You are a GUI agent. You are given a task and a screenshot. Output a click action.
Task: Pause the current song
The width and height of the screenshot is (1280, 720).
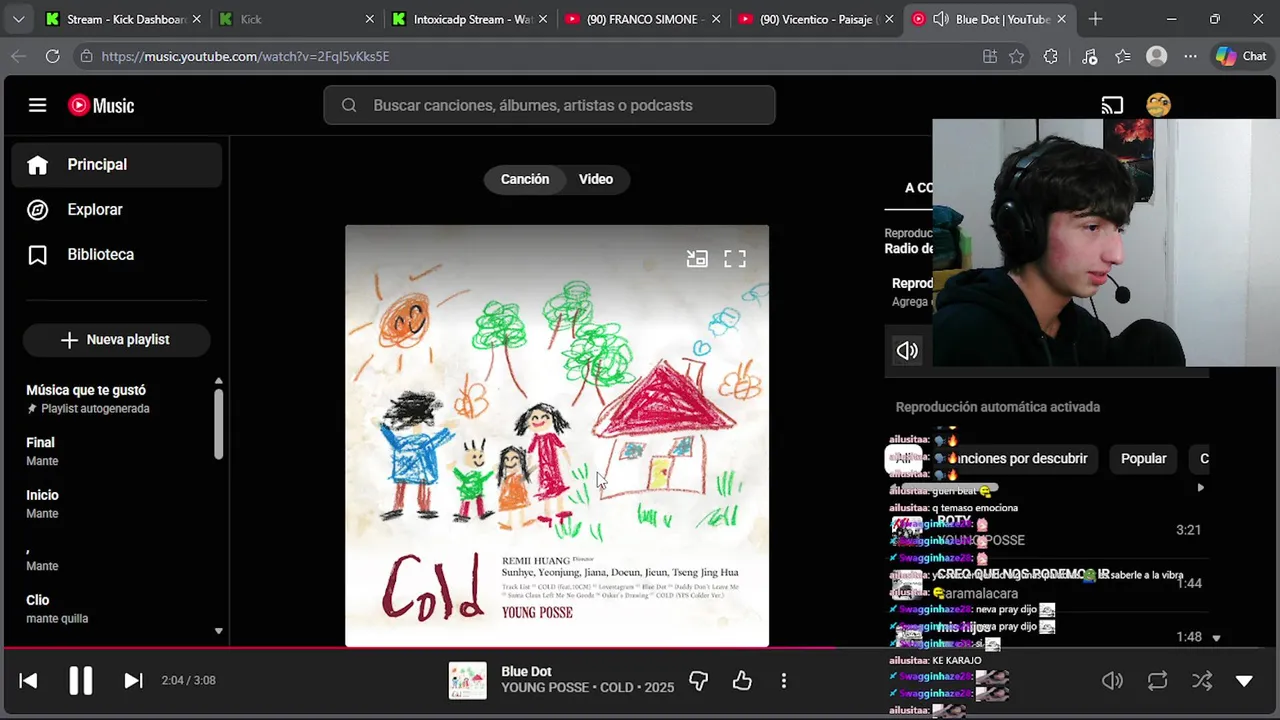(x=80, y=681)
